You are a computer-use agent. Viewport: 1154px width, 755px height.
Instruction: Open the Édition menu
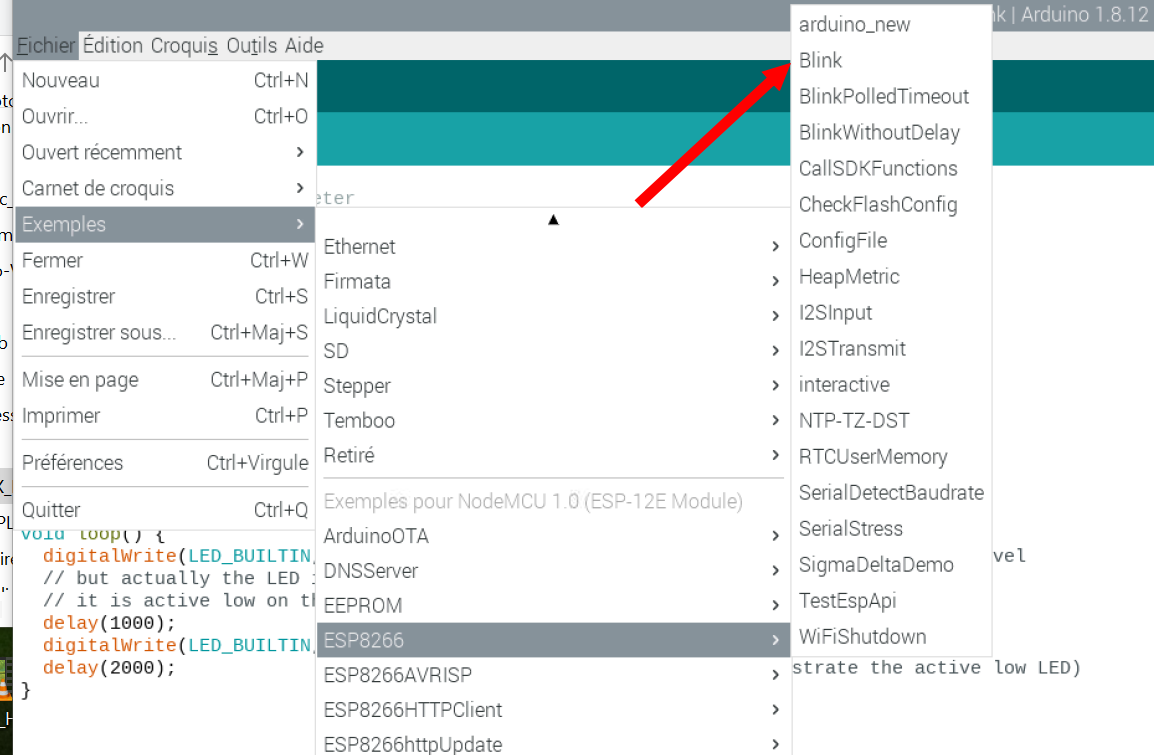point(113,46)
